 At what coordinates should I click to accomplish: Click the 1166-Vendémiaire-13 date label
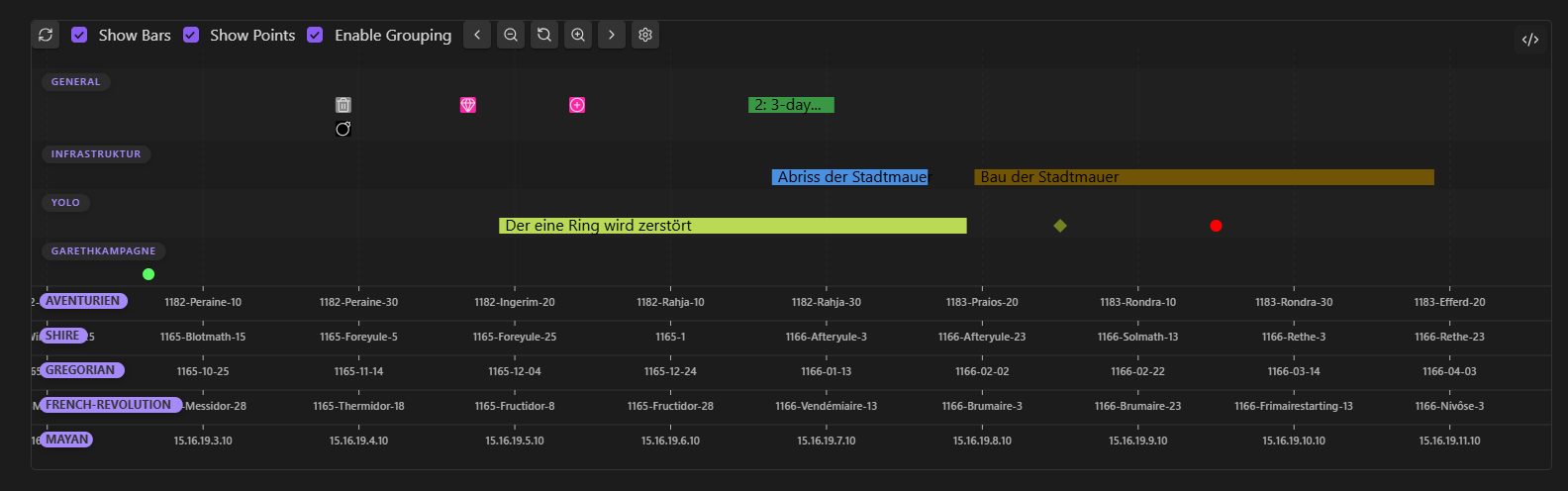click(827, 406)
